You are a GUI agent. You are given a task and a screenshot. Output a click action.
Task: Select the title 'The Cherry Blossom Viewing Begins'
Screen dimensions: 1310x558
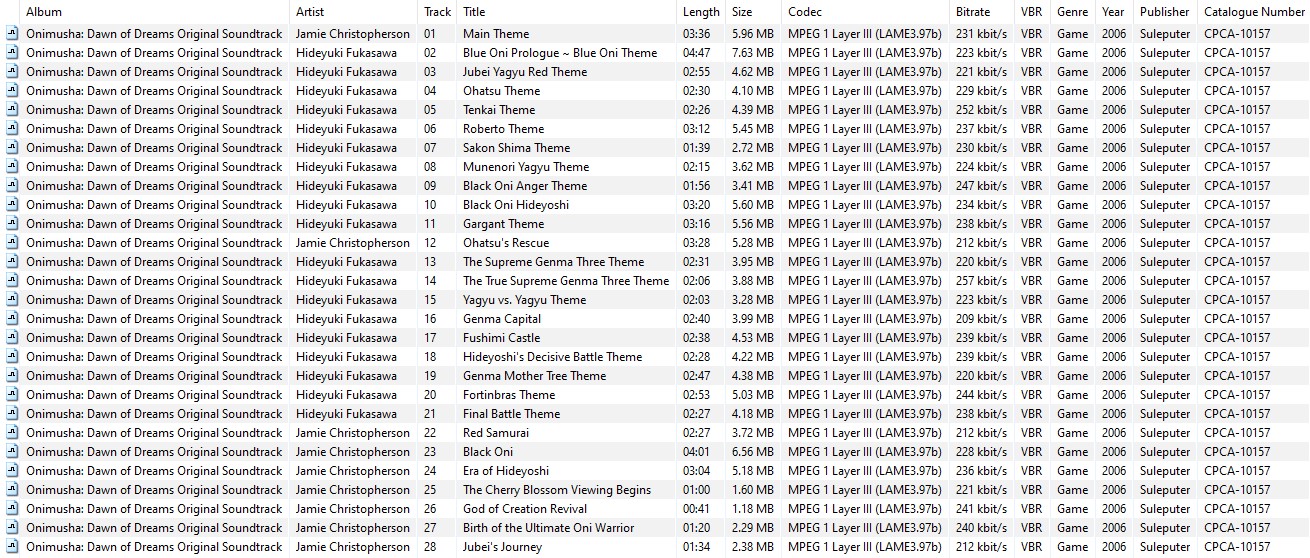point(557,490)
